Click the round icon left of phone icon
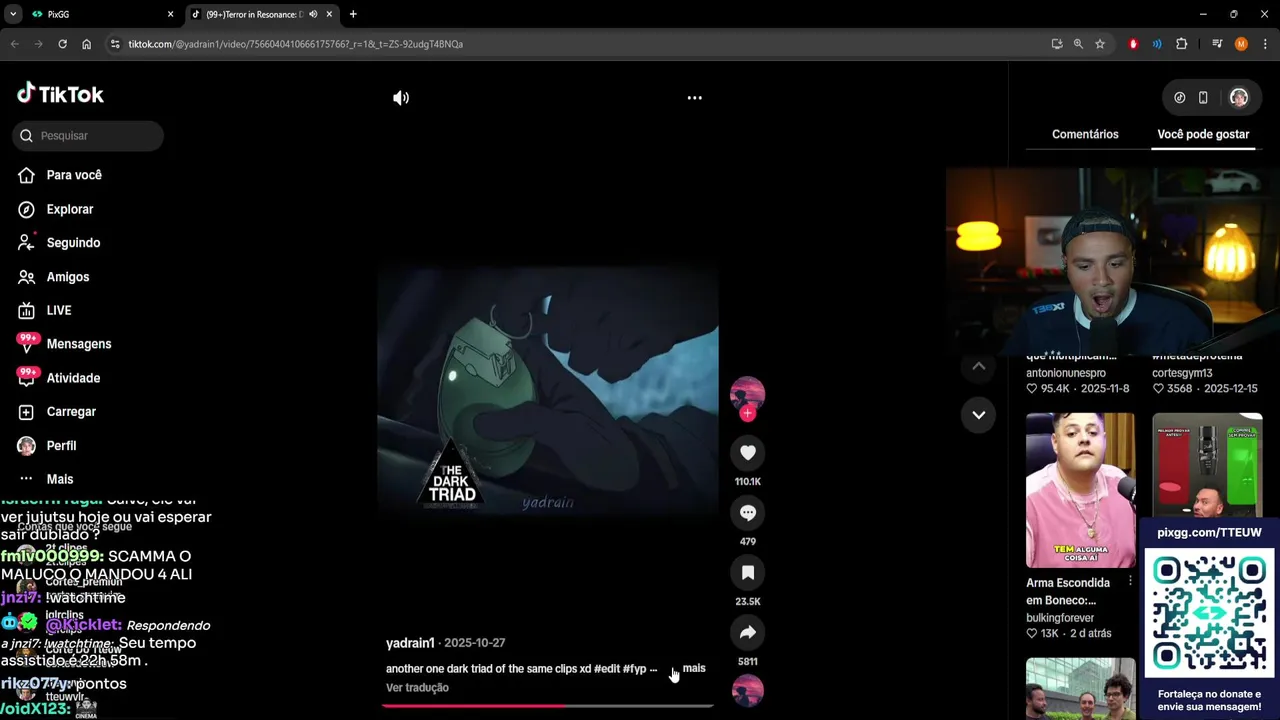Image resolution: width=1280 pixels, height=720 pixels. (x=1179, y=98)
